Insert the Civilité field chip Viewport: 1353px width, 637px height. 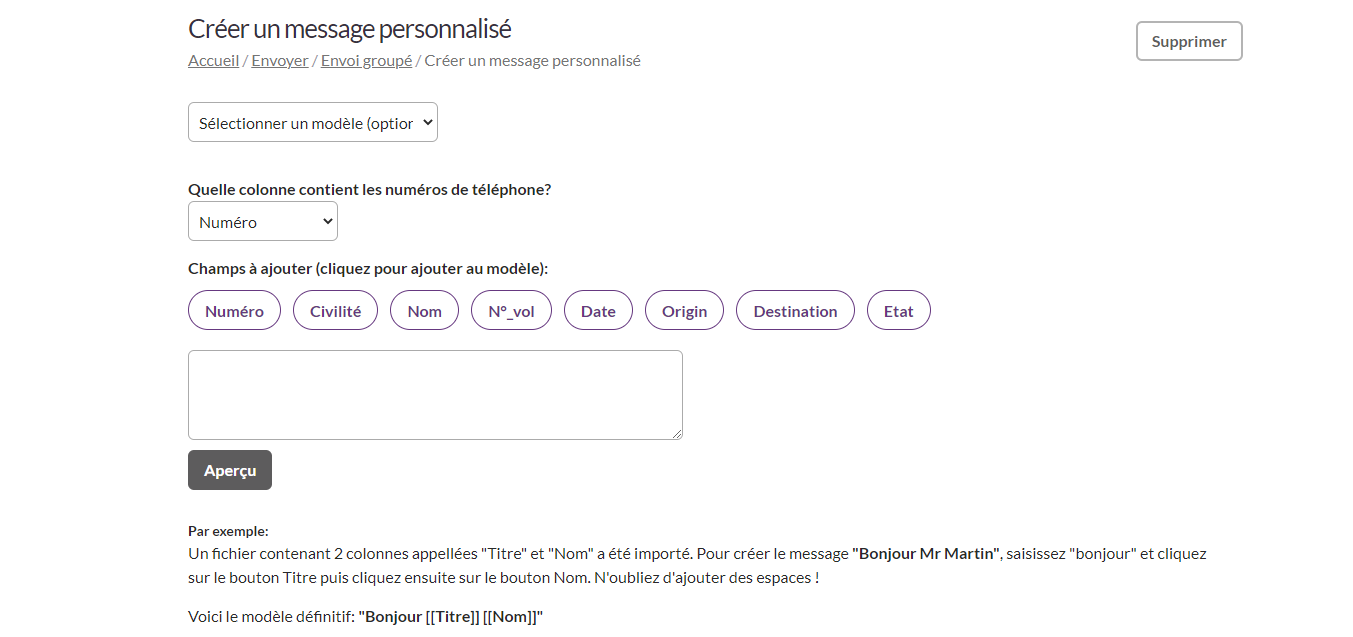(335, 311)
